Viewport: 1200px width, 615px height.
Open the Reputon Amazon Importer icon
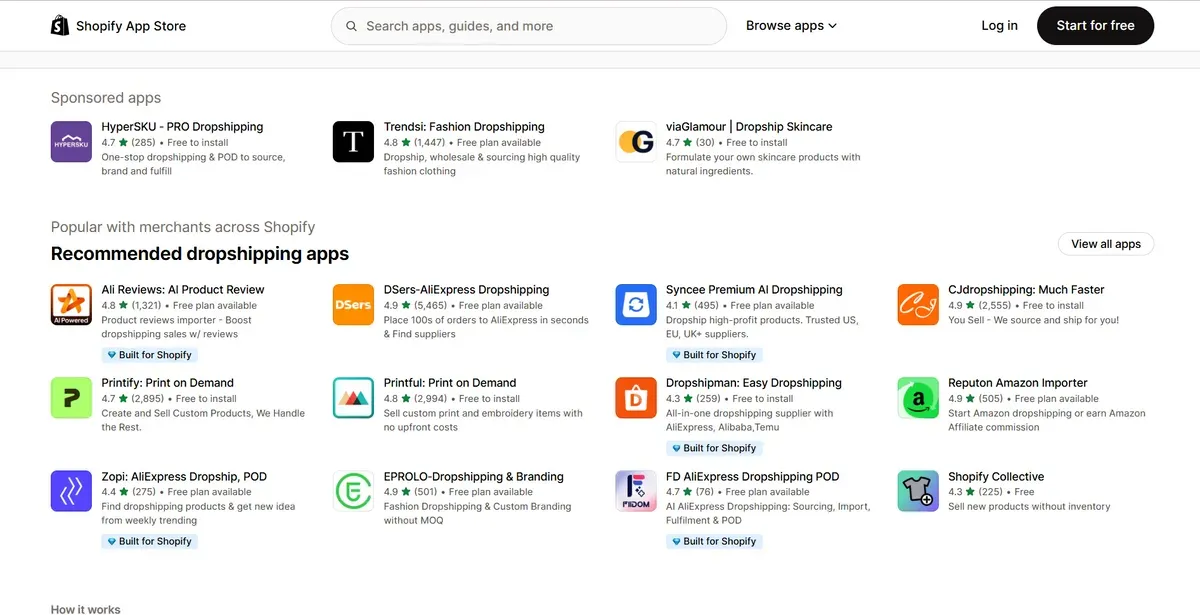click(x=918, y=398)
